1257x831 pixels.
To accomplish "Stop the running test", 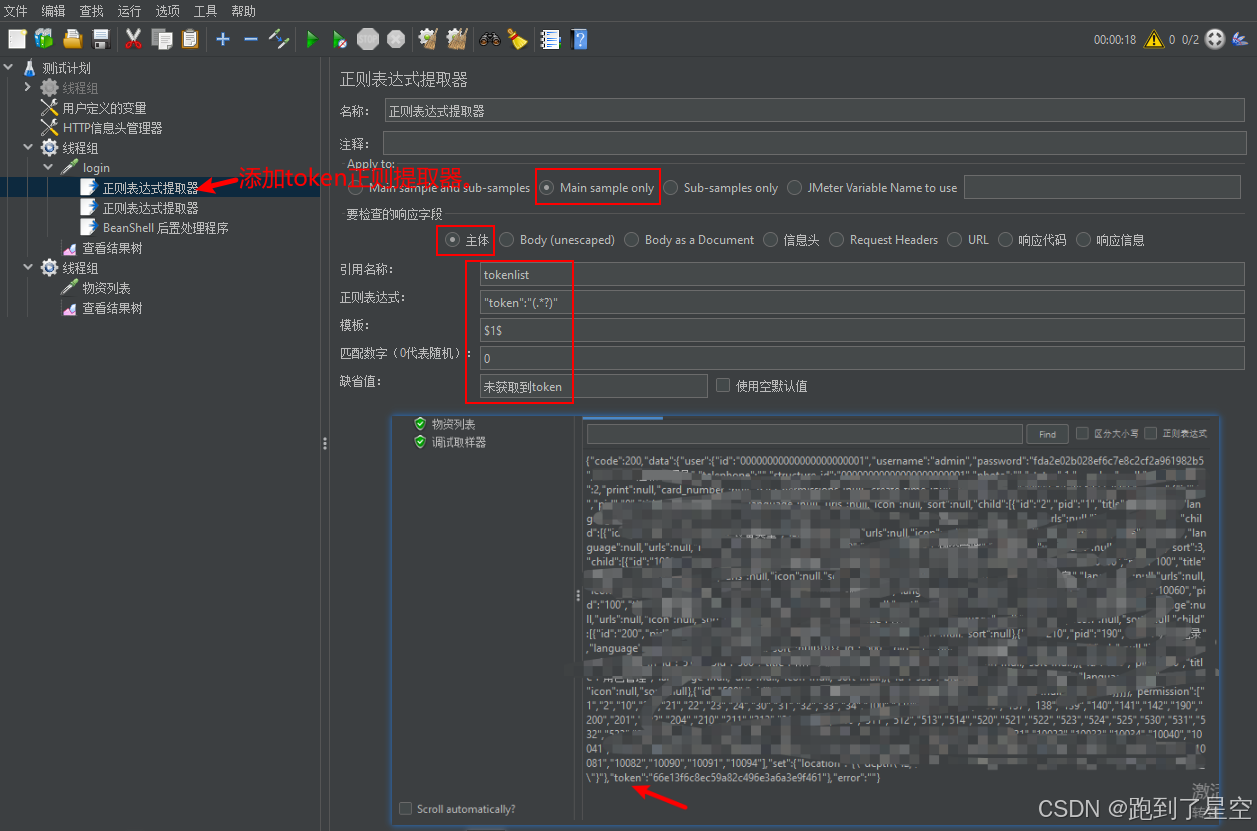I will pyautogui.click(x=368, y=39).
